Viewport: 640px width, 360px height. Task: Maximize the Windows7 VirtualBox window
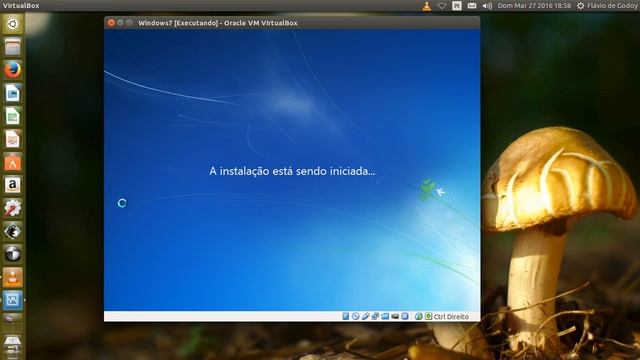pos(129,23)
